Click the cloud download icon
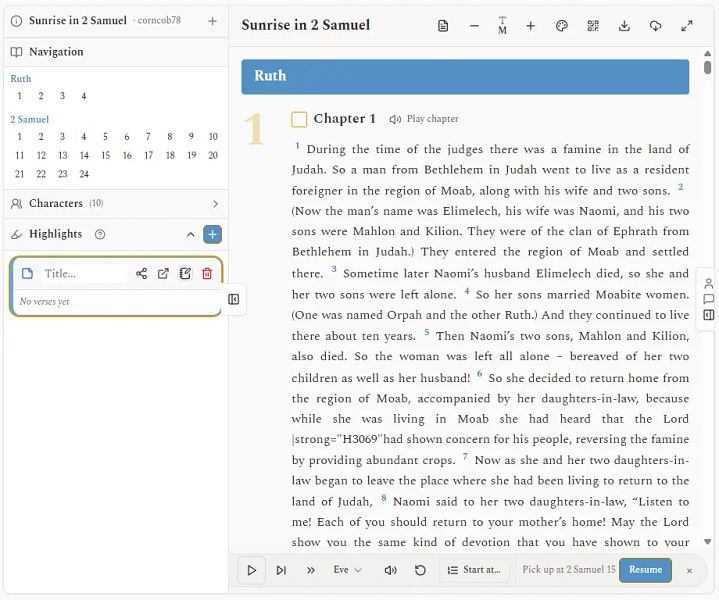 click(655, 26)
